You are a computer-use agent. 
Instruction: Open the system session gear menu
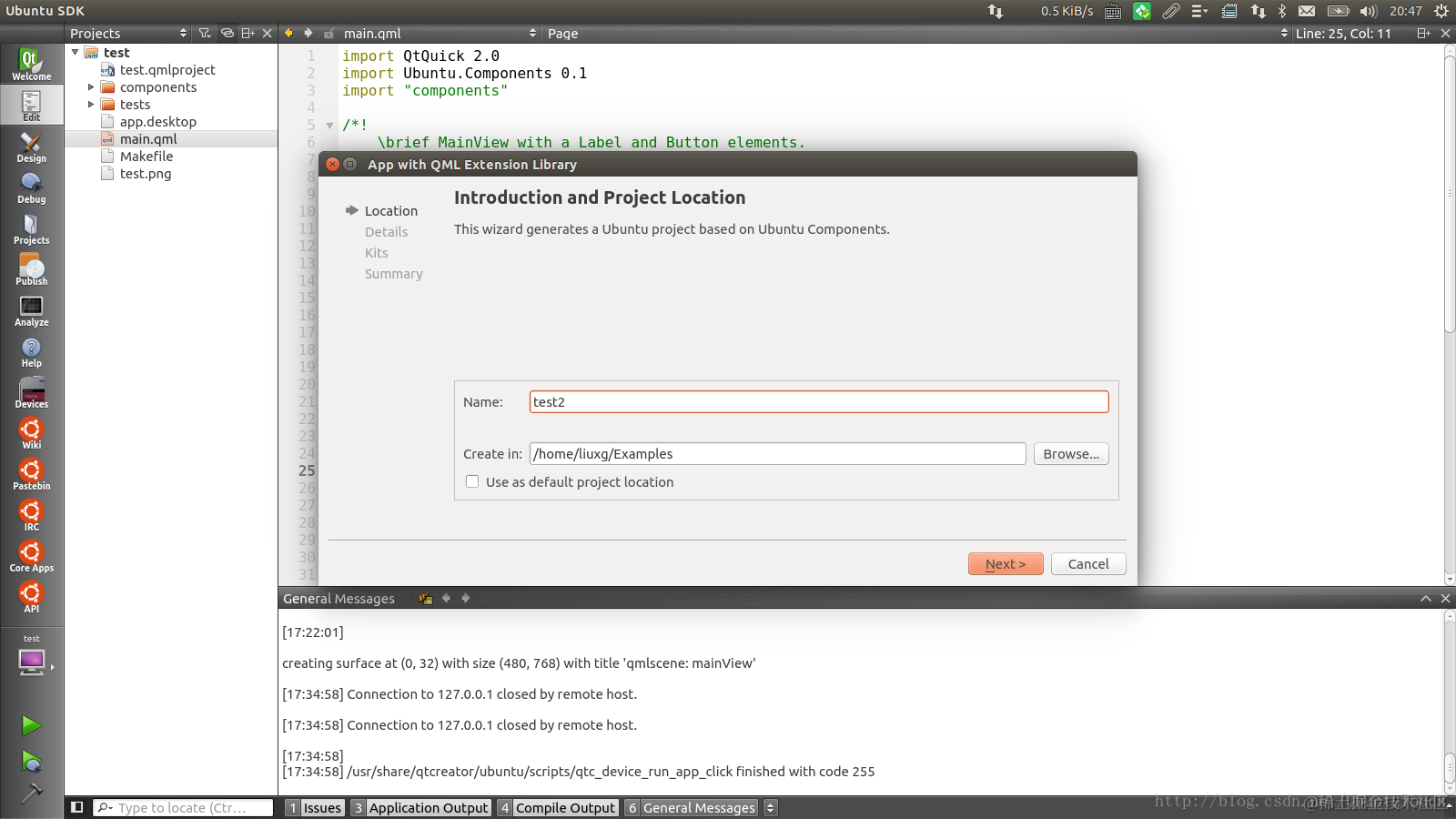tap(1441, 11)
